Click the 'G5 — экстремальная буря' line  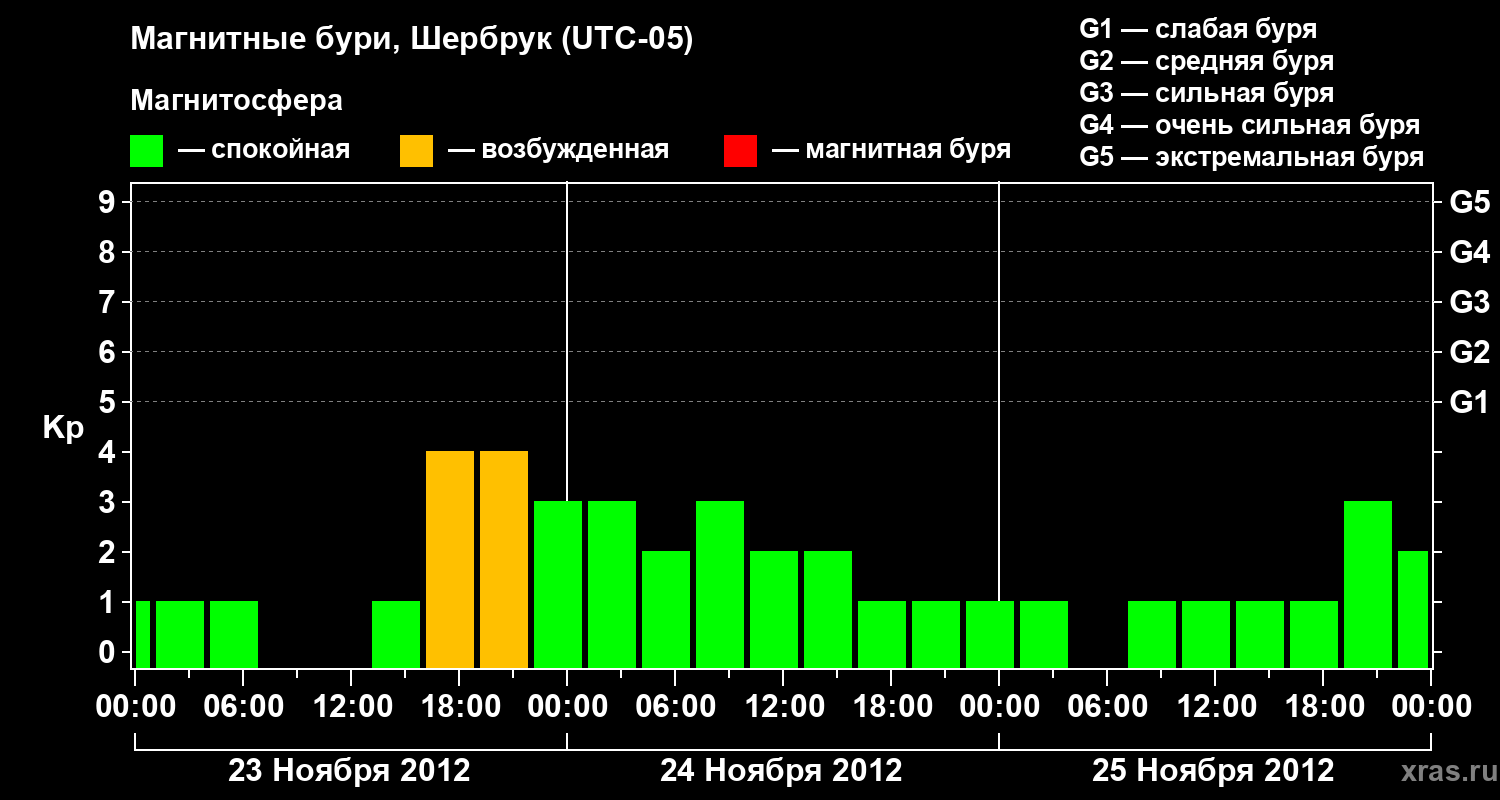click(1252, 157)
